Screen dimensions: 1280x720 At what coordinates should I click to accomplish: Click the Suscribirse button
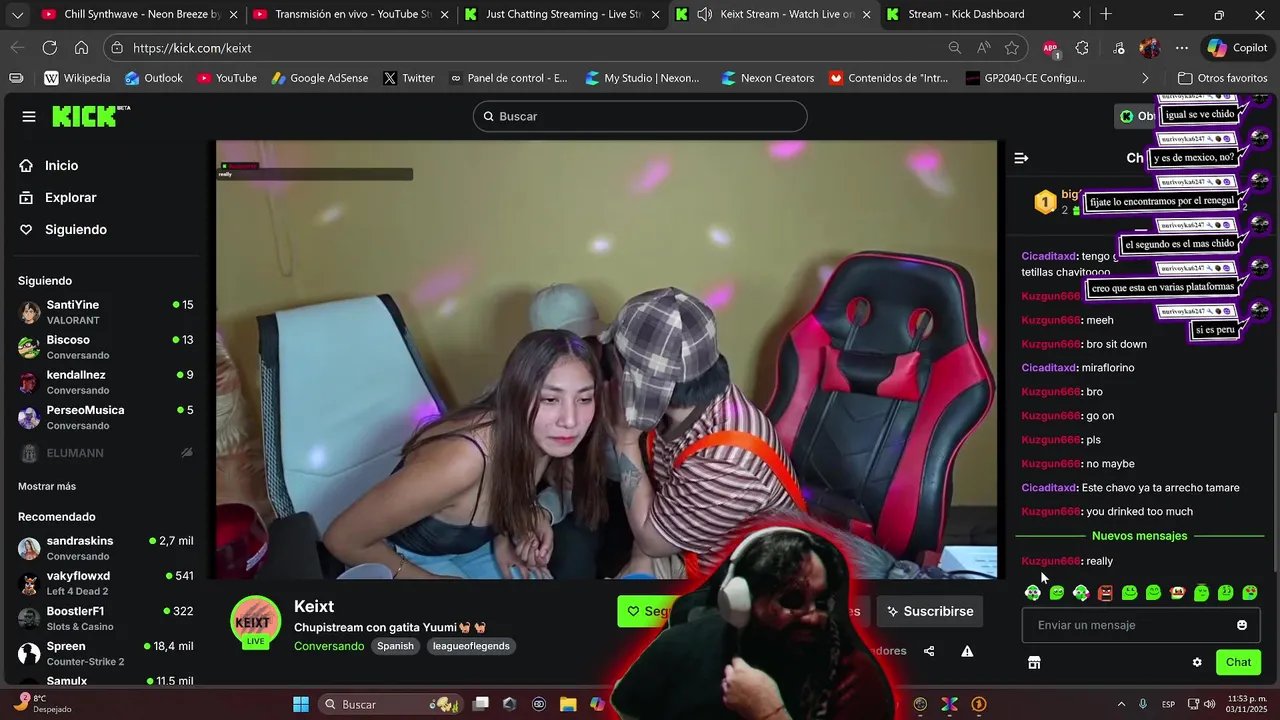click(x=929, y=611)
